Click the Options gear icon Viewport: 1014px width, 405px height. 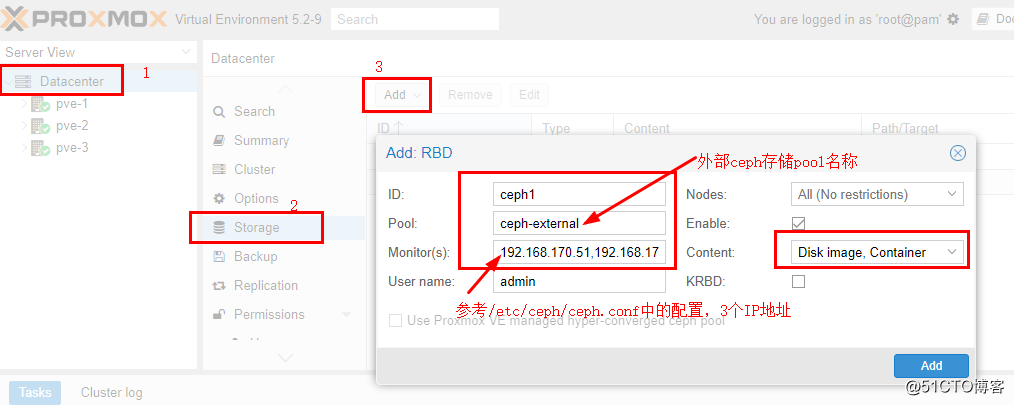220,199
